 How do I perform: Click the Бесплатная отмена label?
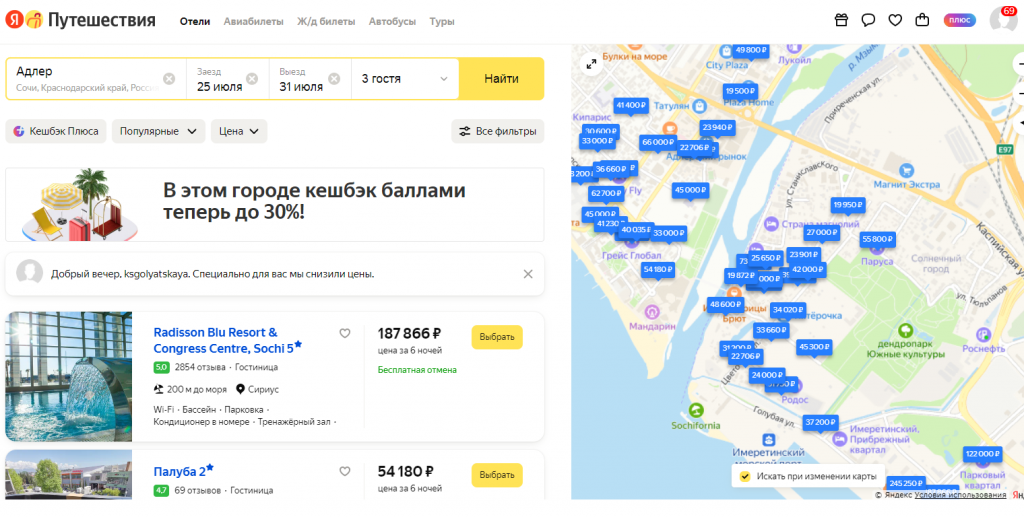tap(417, 369)
